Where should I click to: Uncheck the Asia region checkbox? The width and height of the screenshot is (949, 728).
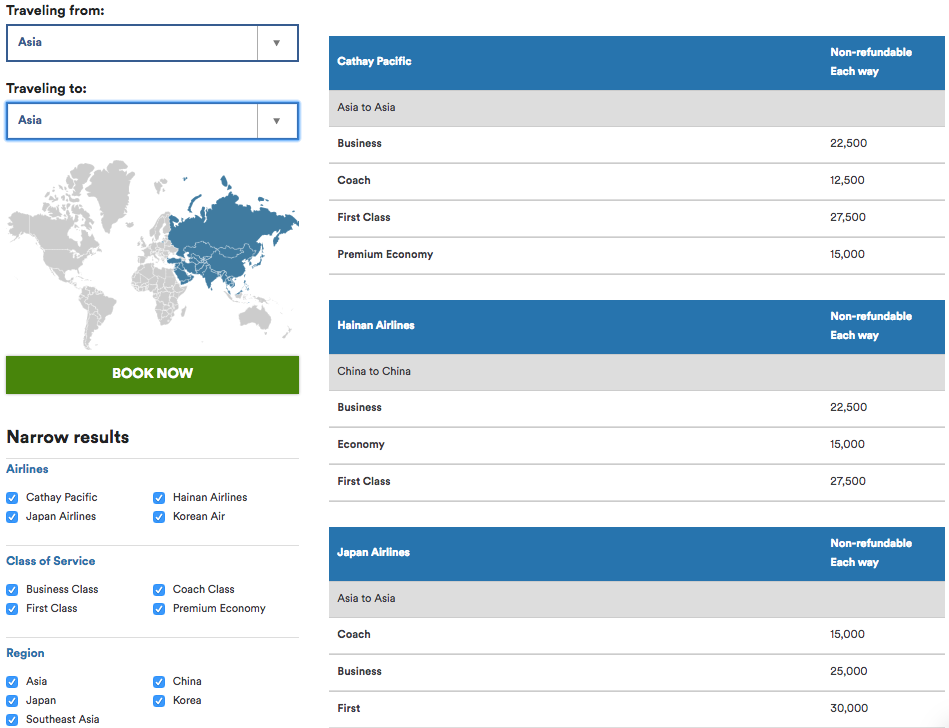click(x=12, y=681)
